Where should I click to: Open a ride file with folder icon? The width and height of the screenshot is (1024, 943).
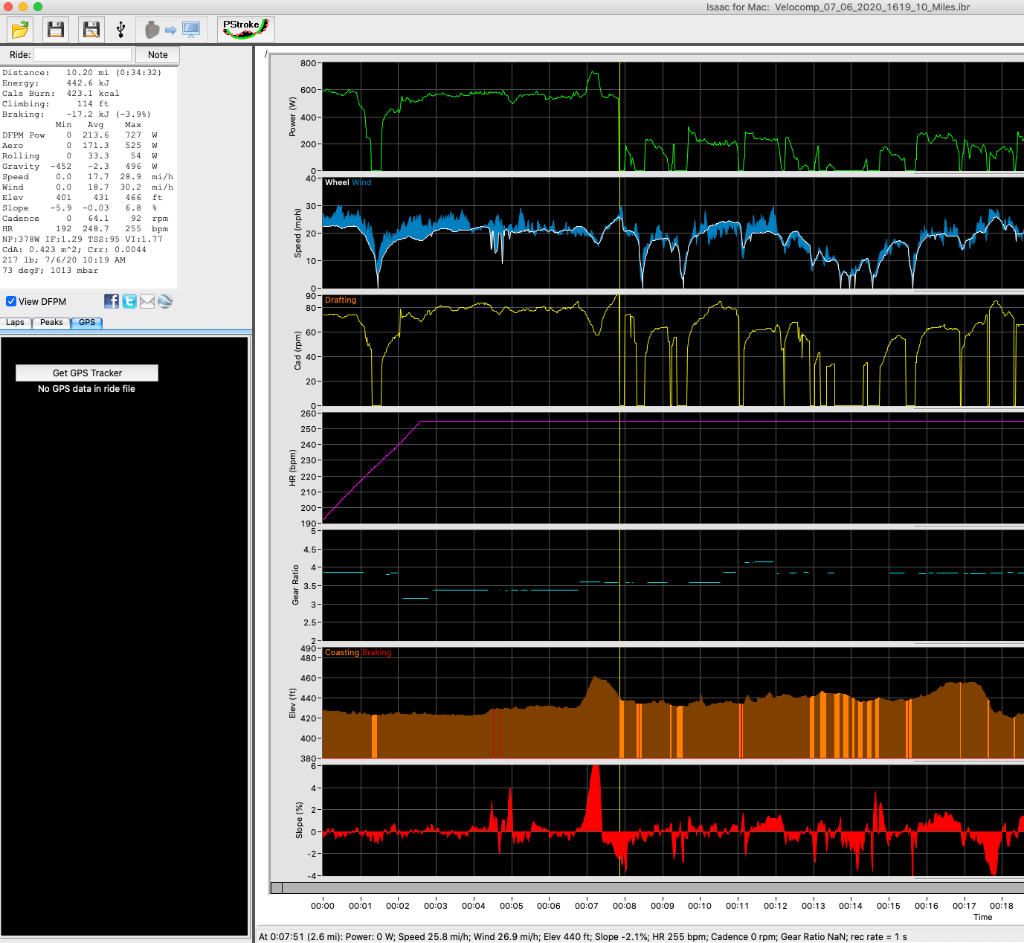[x=21, y=29]
